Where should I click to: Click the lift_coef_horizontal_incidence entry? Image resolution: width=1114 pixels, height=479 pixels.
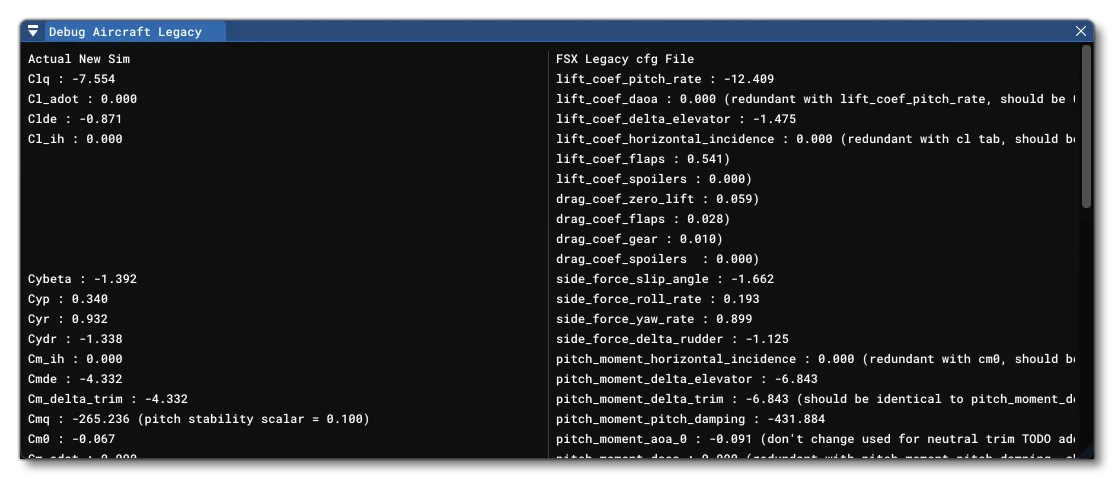(x=815, y=139)
